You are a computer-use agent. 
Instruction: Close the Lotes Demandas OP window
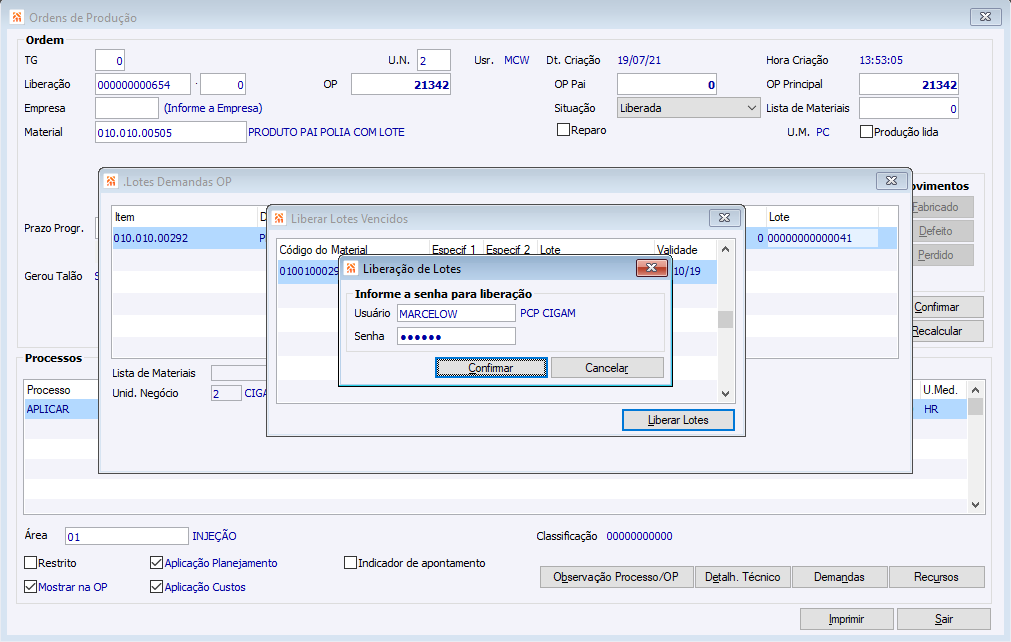click(x=891, y=181)
